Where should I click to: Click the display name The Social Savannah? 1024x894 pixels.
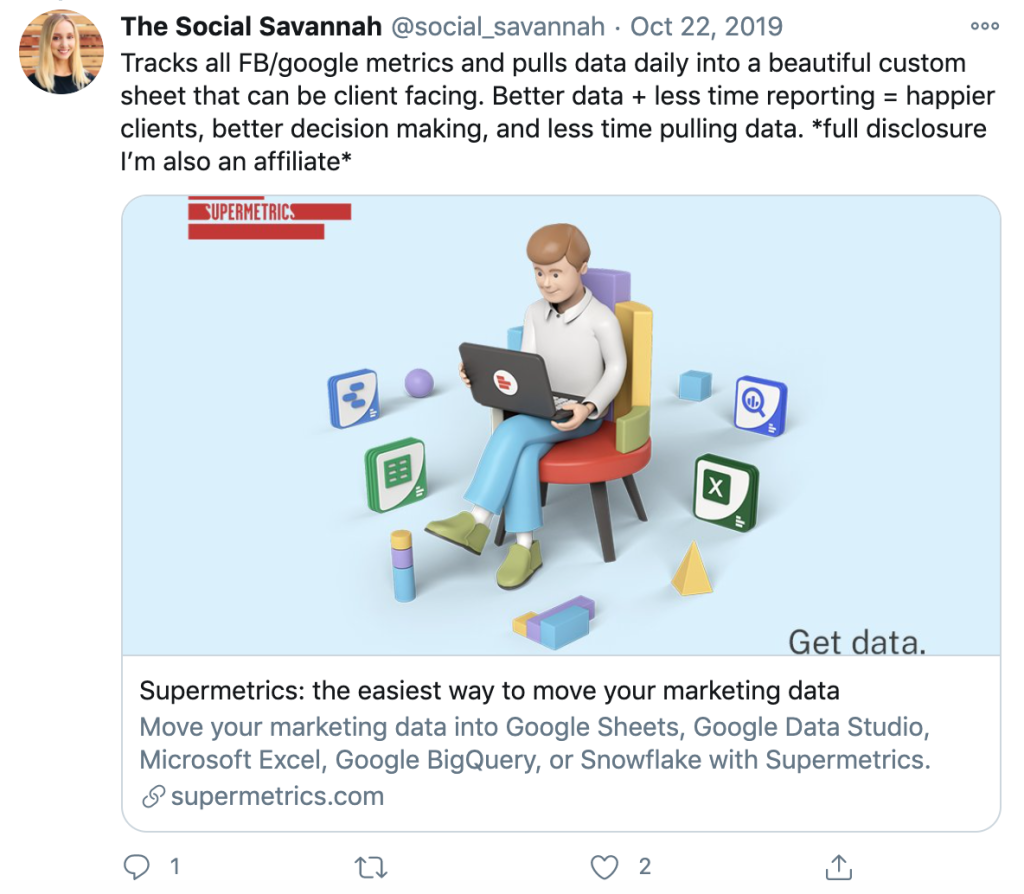251,27
